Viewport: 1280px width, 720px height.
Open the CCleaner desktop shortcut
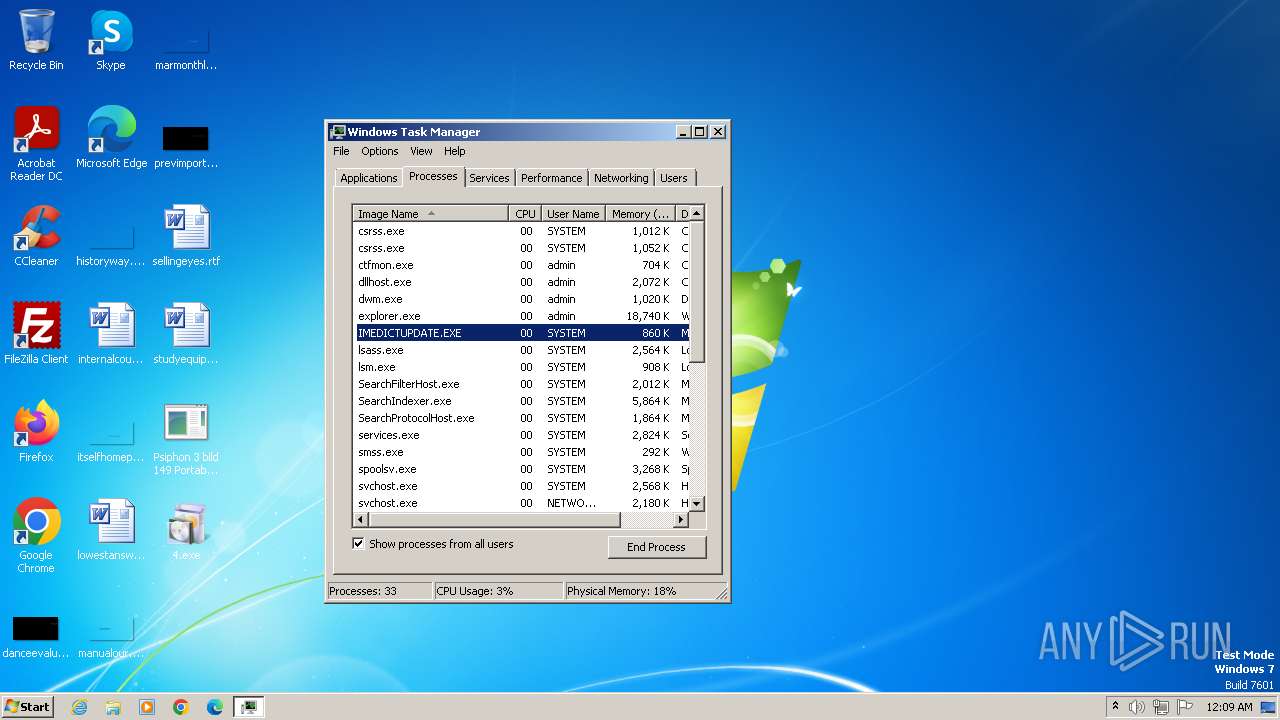(36, 235)
